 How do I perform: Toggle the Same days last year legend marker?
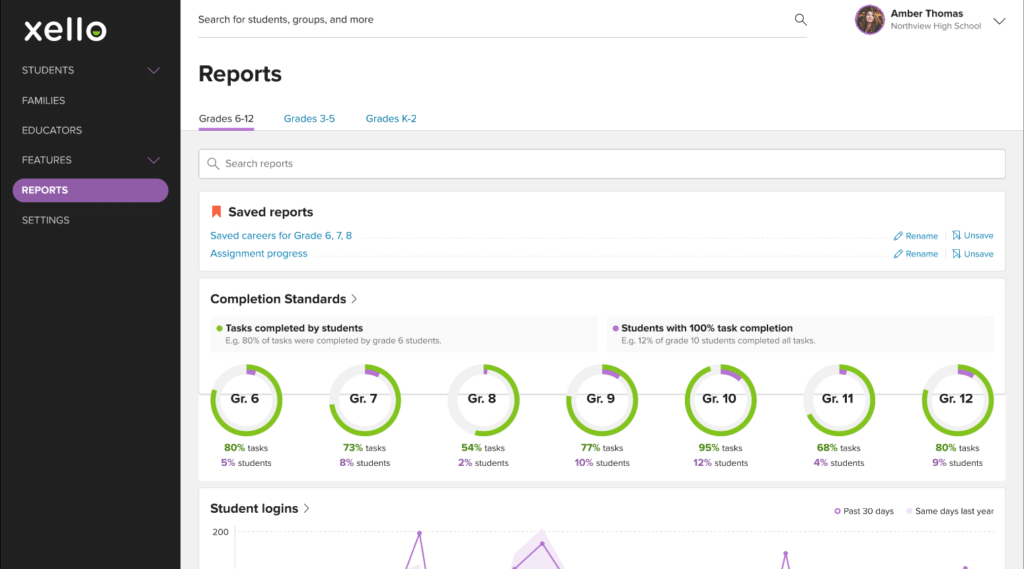tap(909, 512)
